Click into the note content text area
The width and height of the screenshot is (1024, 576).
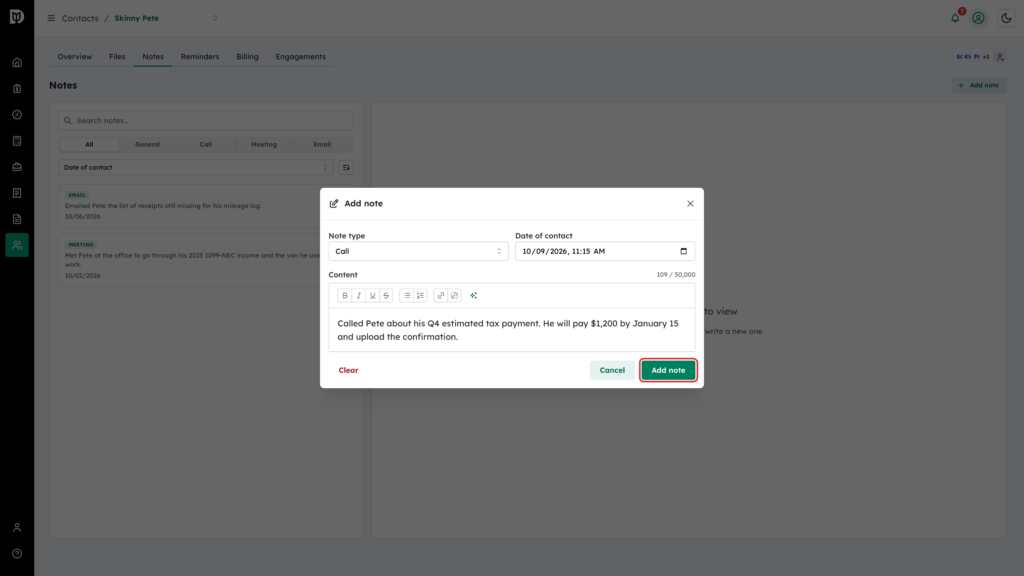tap(511, 330)
